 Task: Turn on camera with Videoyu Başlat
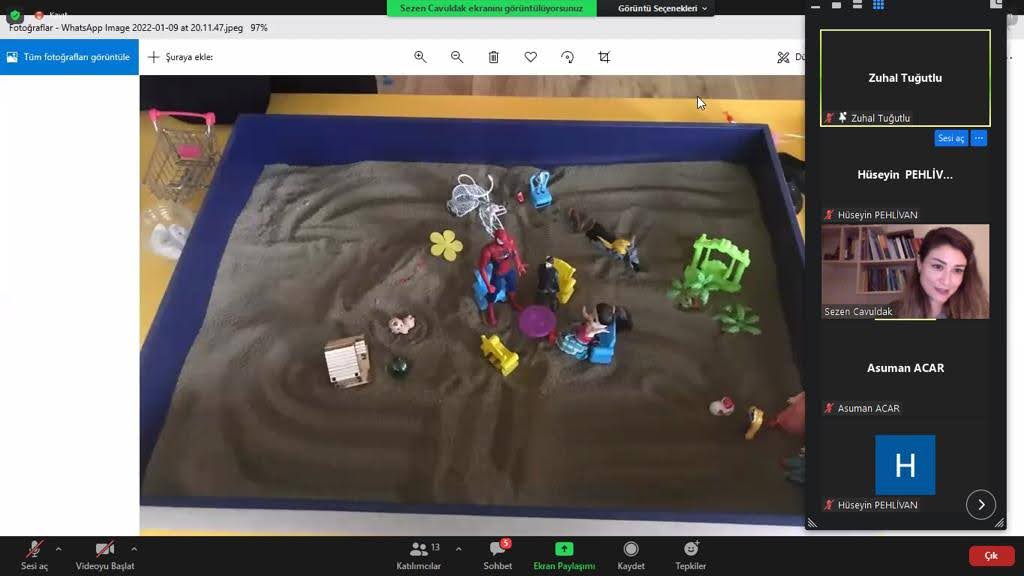point(104,555)
